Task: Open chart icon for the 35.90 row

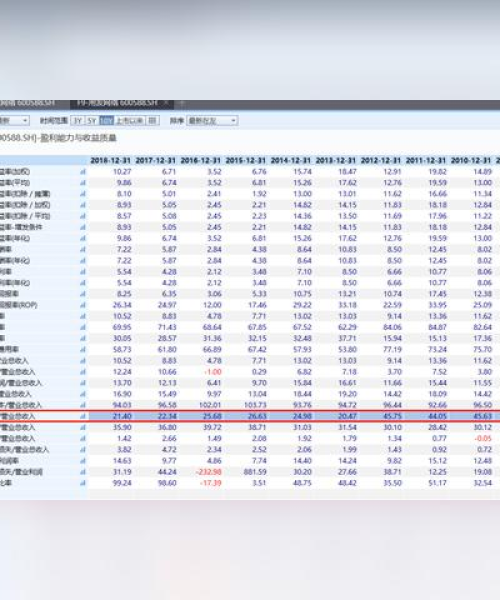Action: [83, 427]
